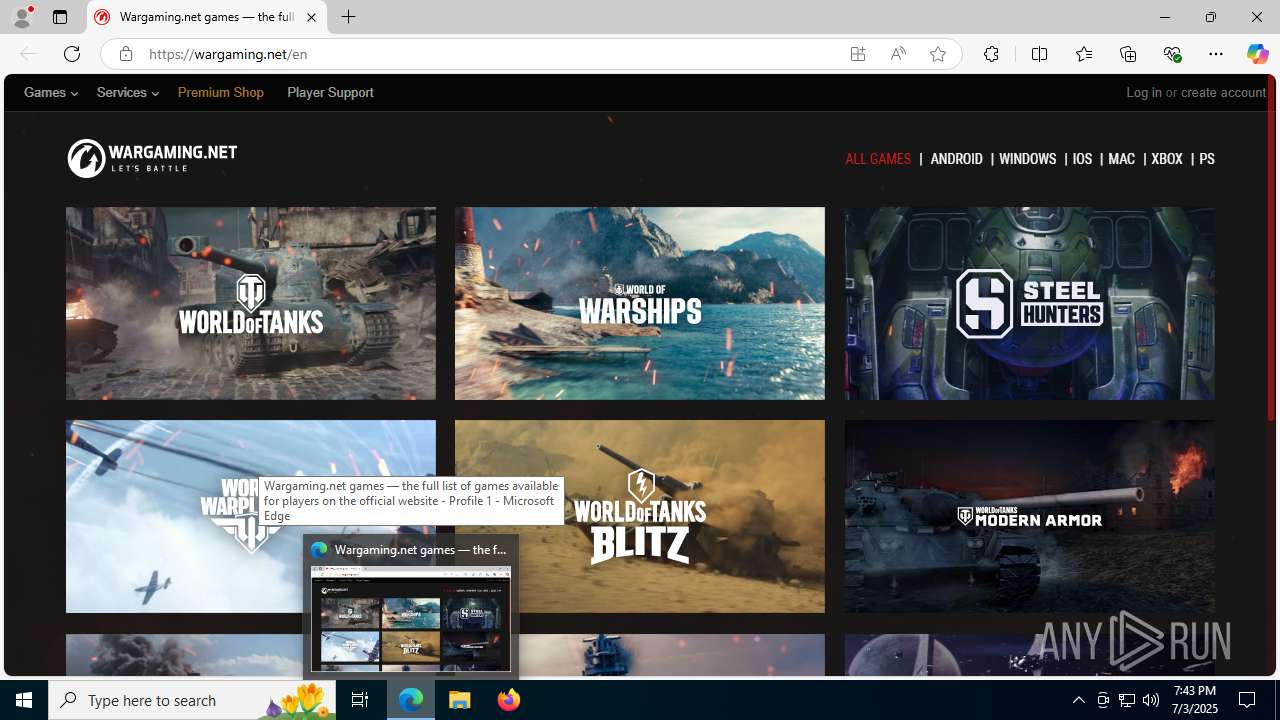This screenshot has width=1280, height=720.
Task: Open the Favorites list icon
Action: tap(1084, 54)
